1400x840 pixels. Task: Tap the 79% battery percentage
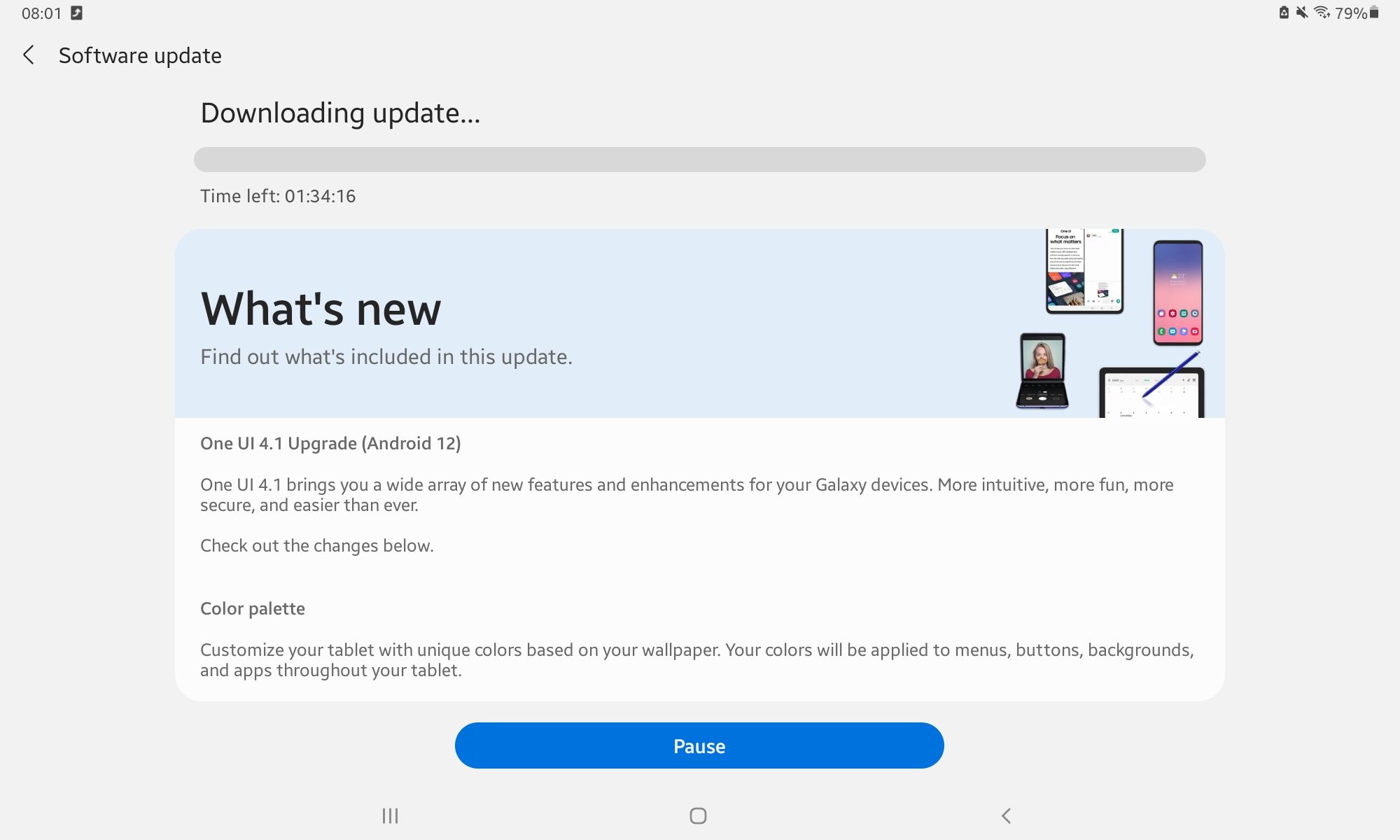1351,13
